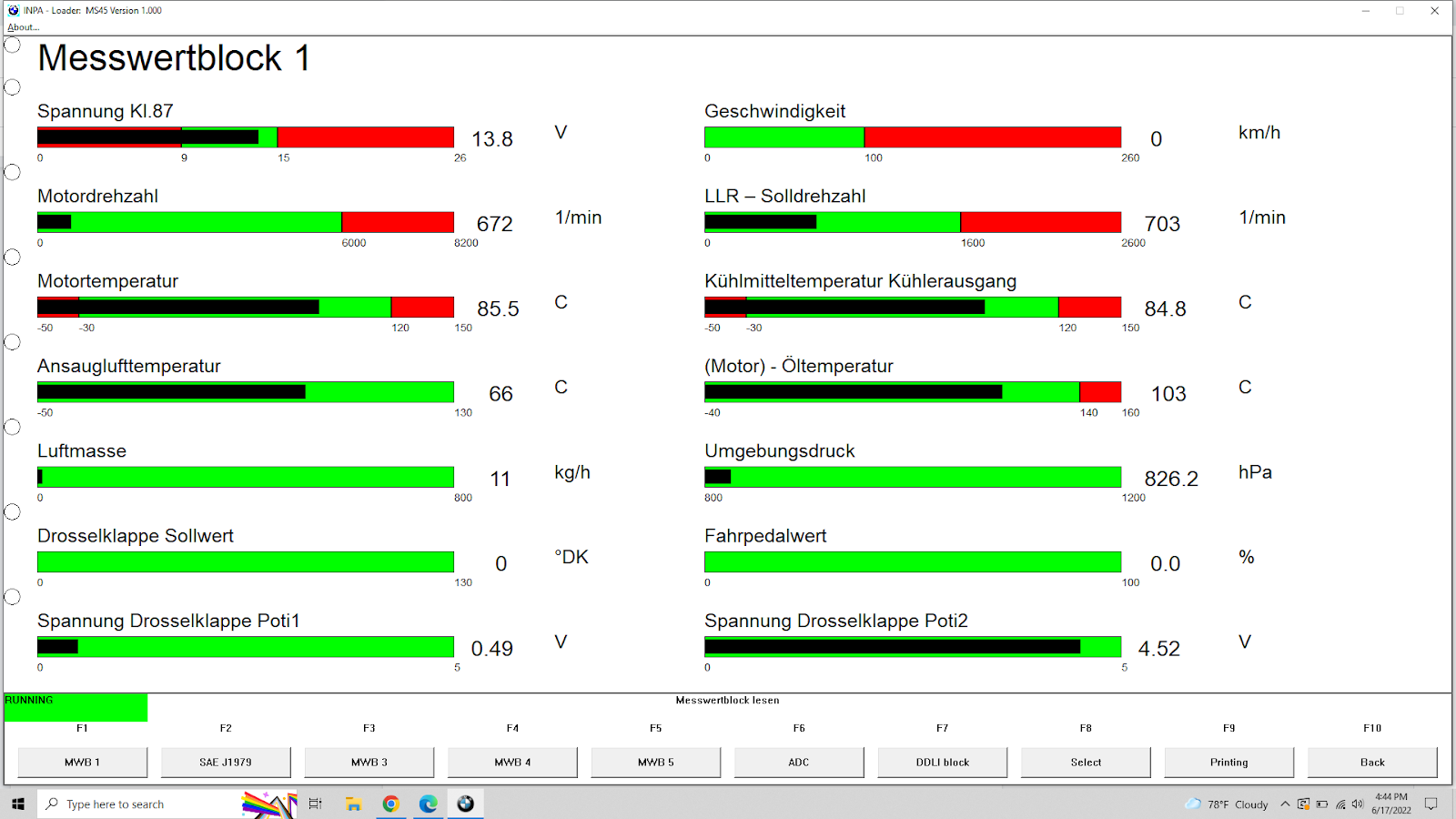Open the About... menu

(x=24, y=27)
